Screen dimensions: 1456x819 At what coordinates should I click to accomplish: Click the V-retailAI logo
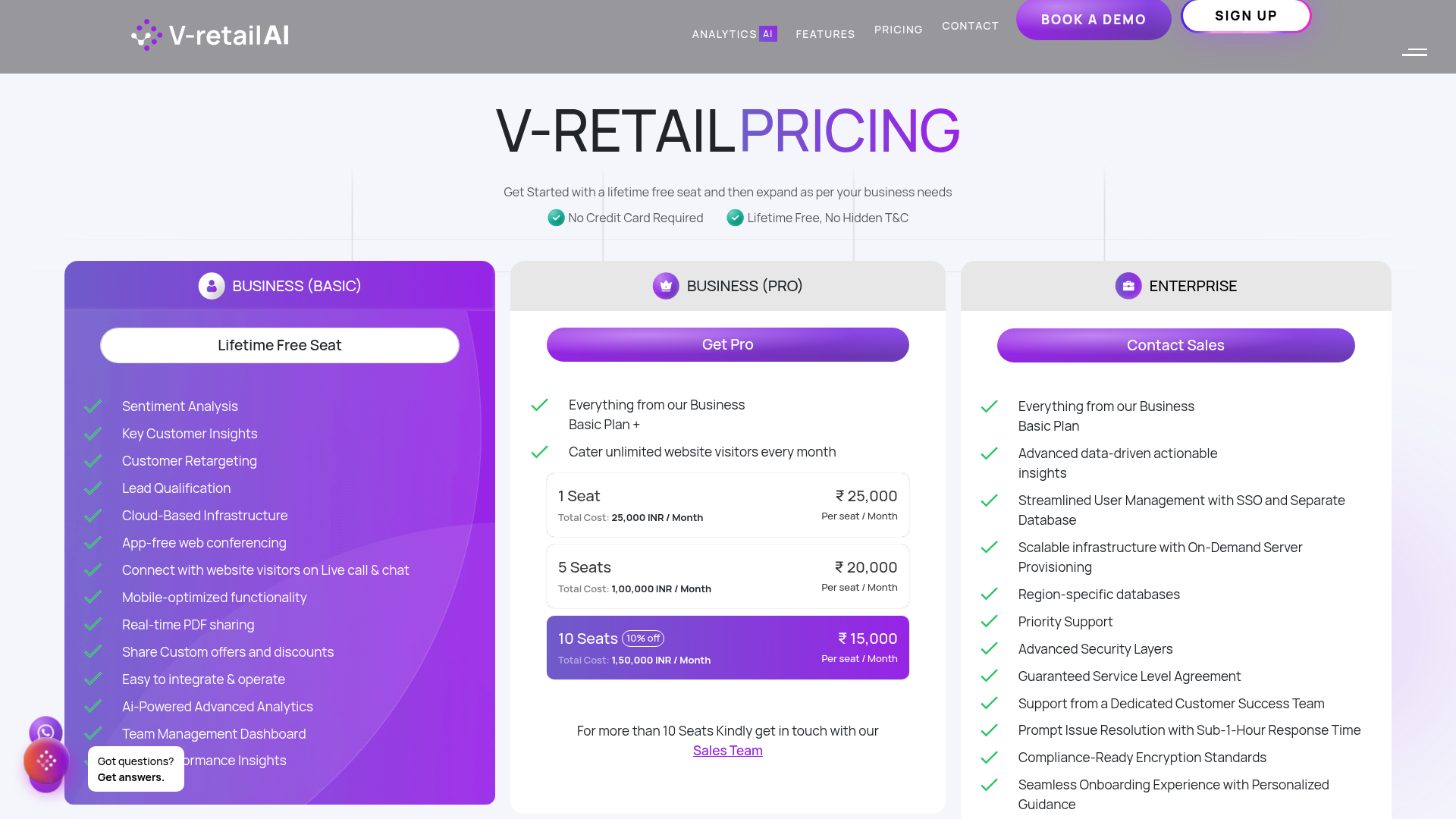(x=210, y=35)
